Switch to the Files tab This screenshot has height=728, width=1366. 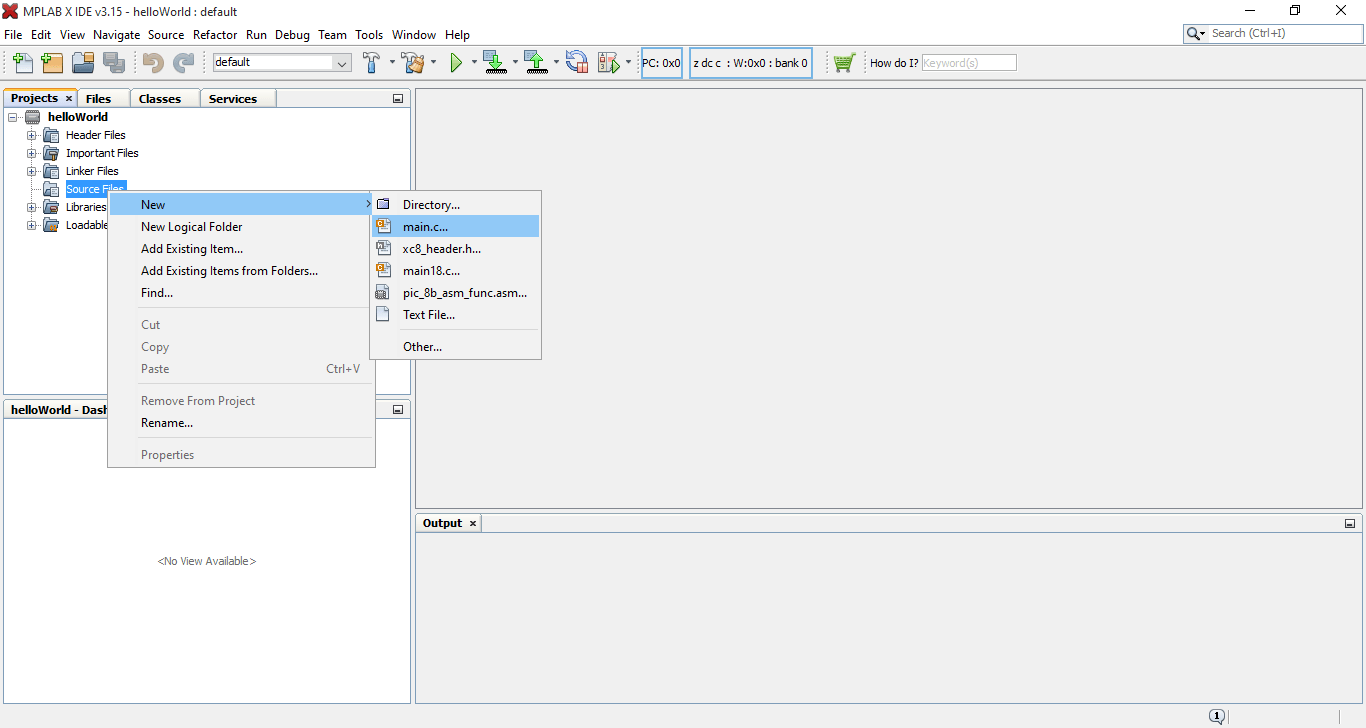pyautogui.click(x=98, y=99)
